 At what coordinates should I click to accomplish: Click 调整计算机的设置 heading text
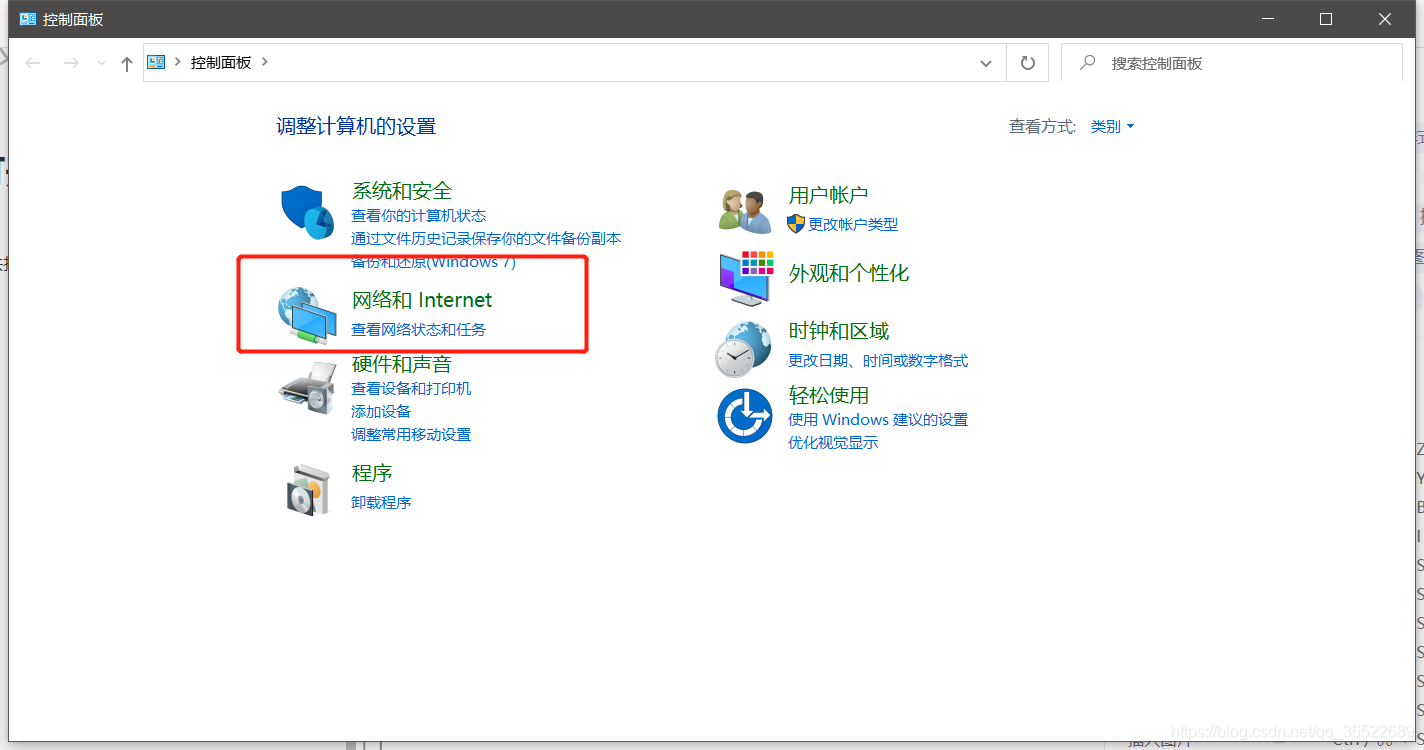[x=356, y=127]
